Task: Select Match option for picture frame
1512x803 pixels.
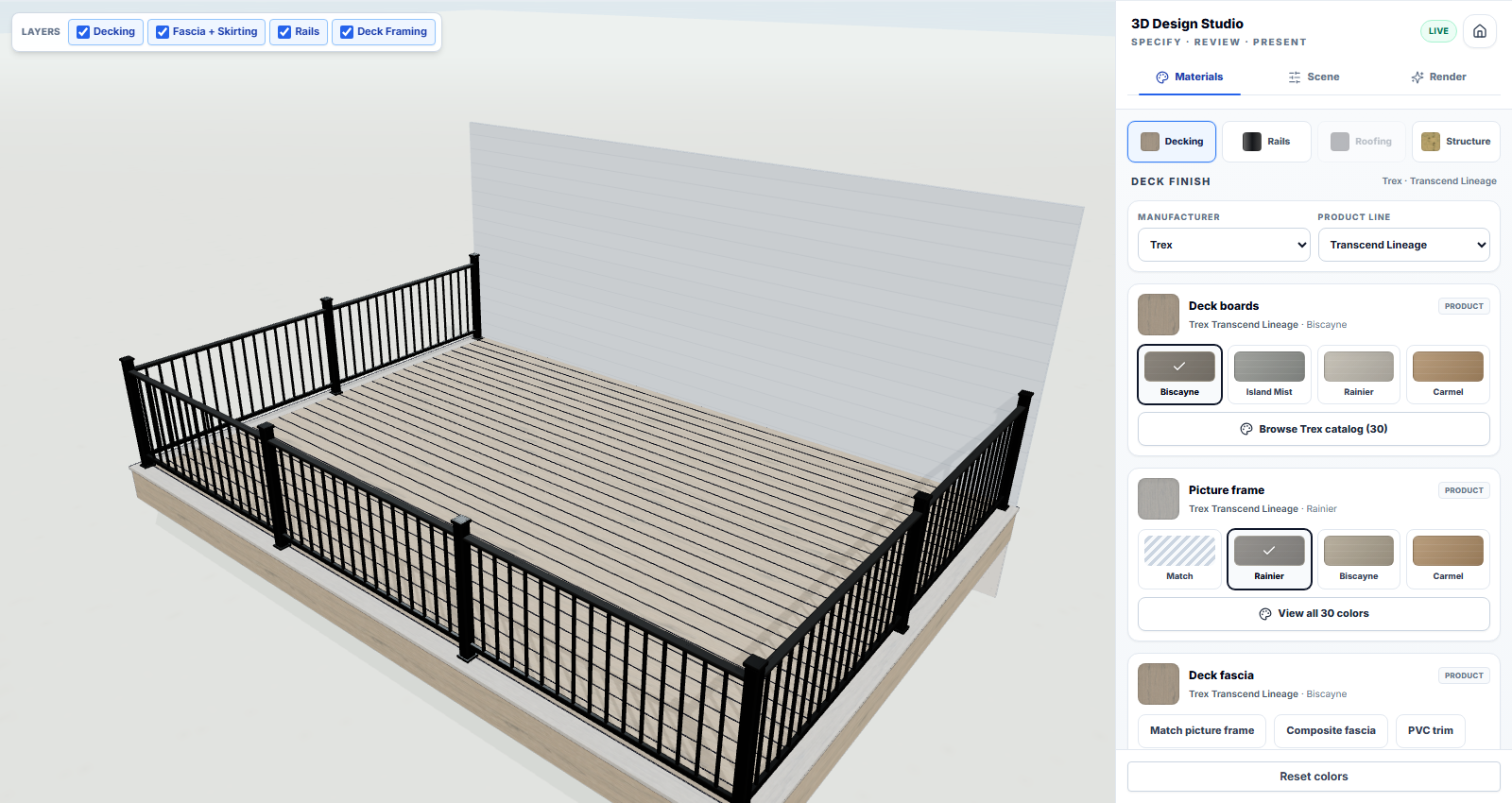Action: click(1179, 559)
